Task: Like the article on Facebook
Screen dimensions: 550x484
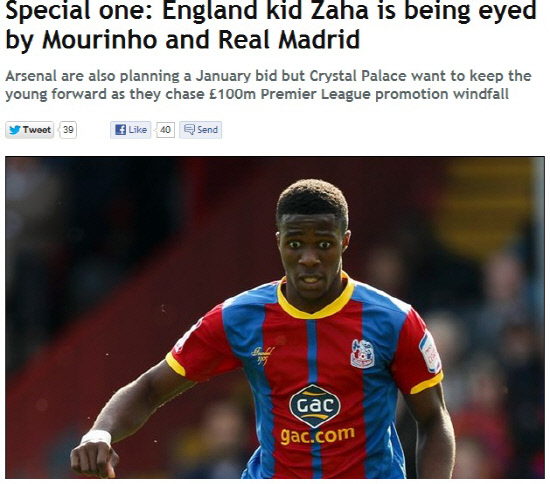Action: [130, 130]
